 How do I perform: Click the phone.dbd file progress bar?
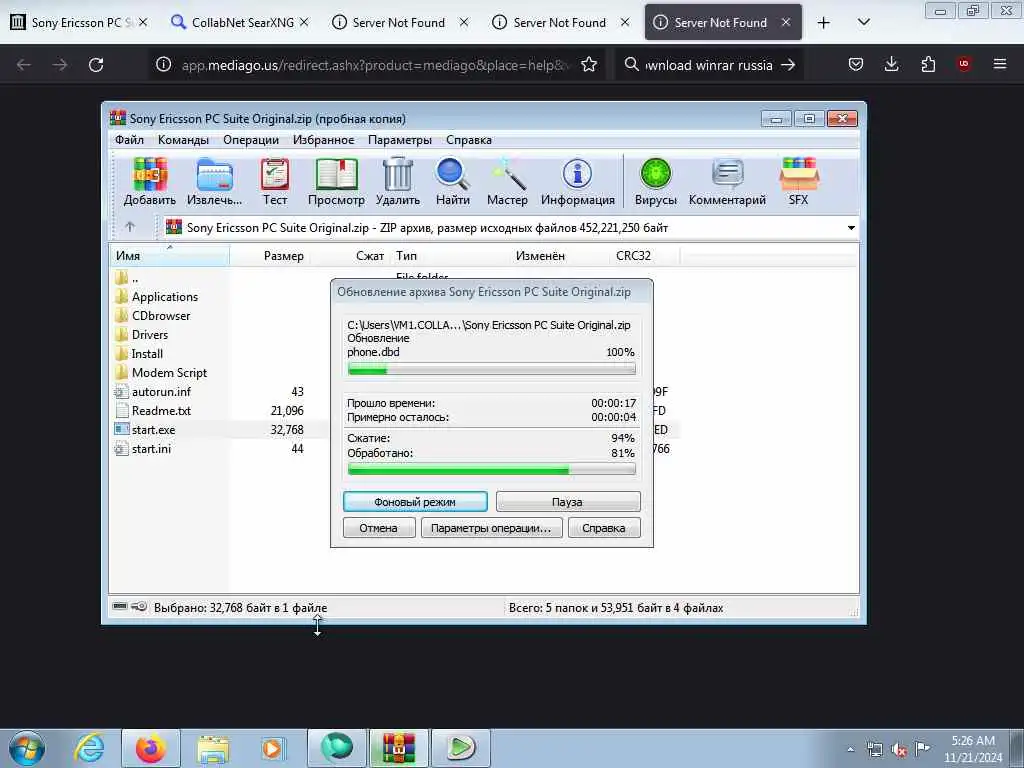(x=492, y=370)
